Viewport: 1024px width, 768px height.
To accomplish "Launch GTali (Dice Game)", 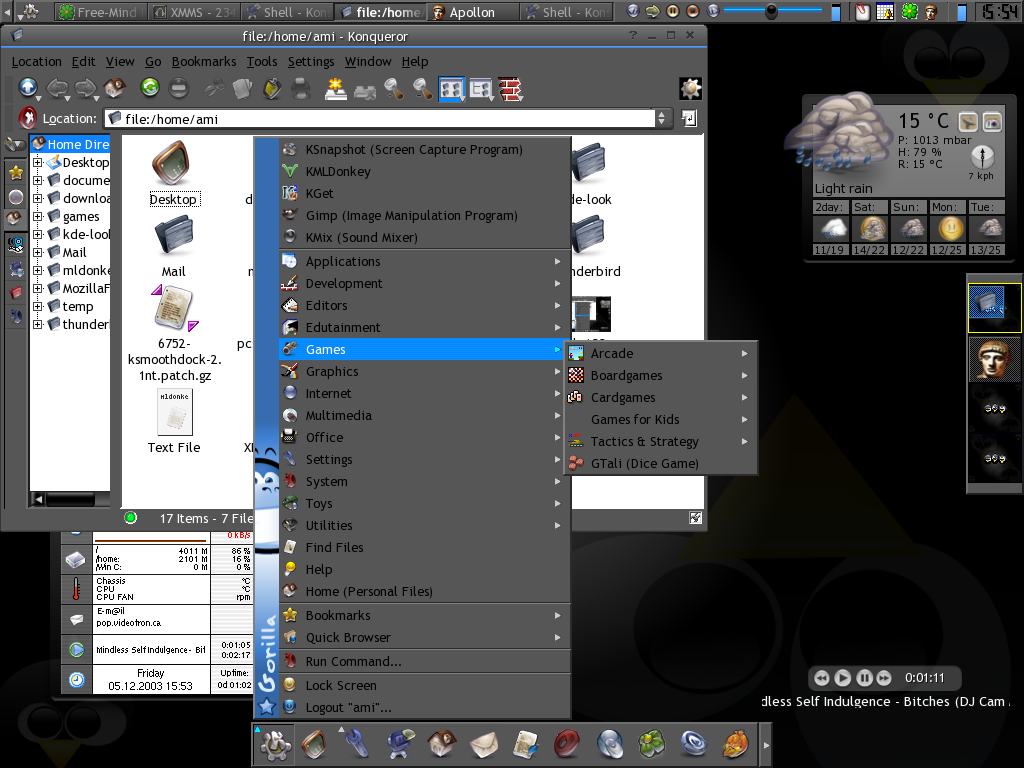I will coord(660,464).
